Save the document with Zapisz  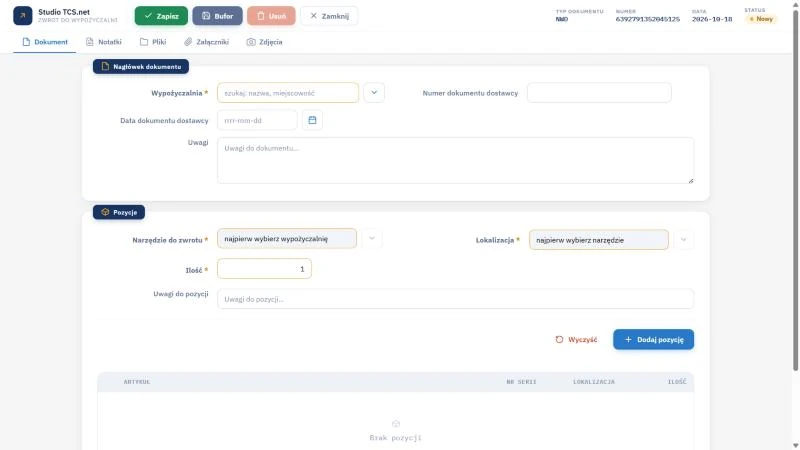[x=161, y=16]
